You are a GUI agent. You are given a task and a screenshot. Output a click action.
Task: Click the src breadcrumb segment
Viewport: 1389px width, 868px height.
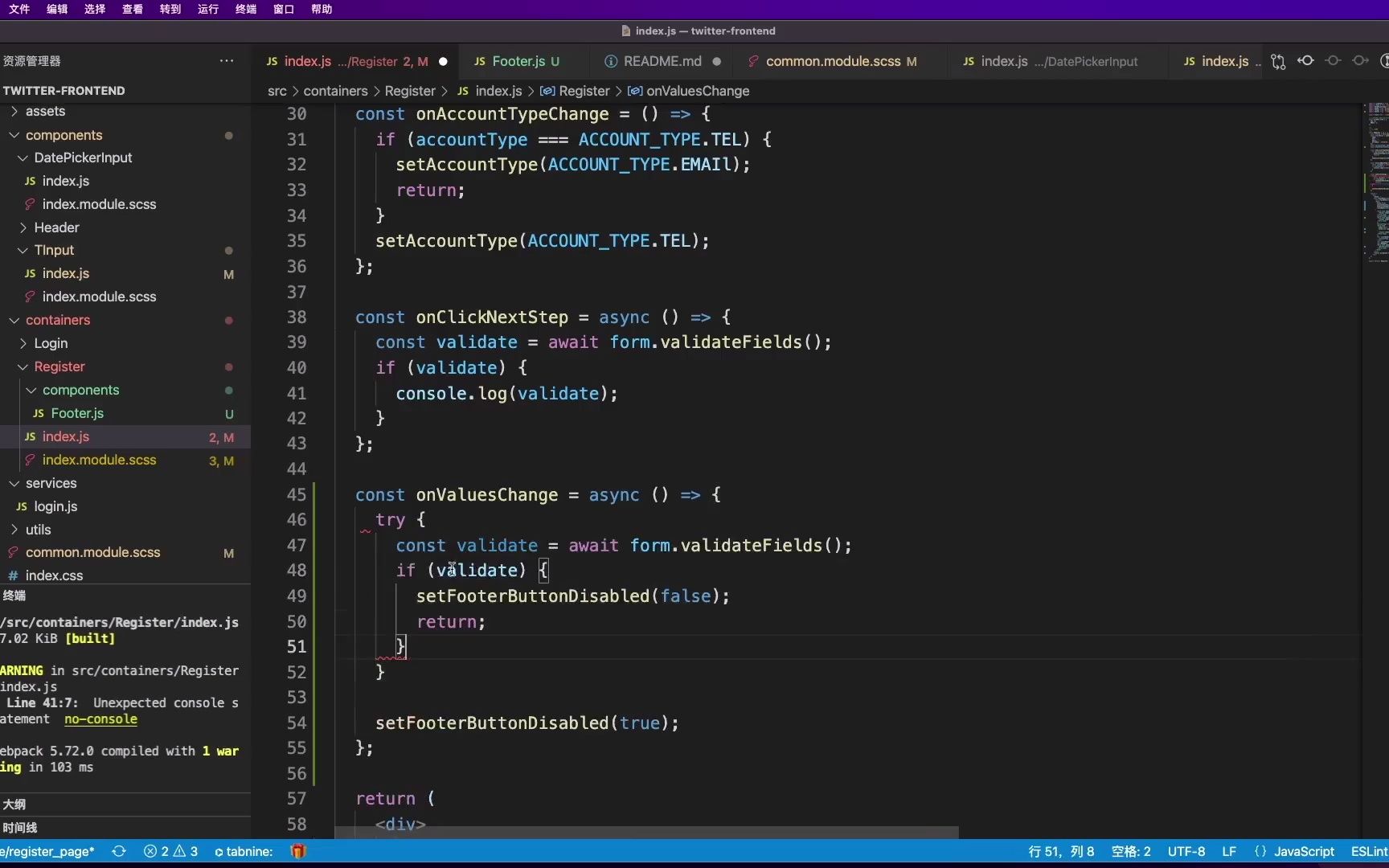[x=277, y=91]
